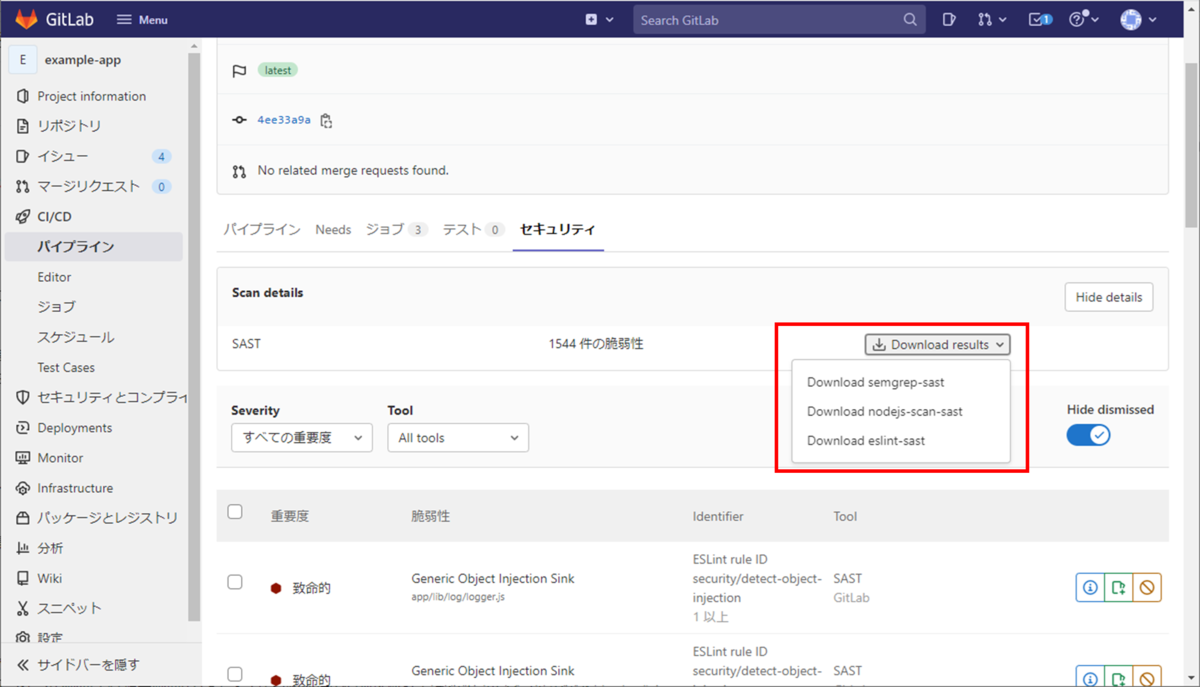Check the select-all checkbox in table header
The image size is (1200, 687).
[235, 512]
